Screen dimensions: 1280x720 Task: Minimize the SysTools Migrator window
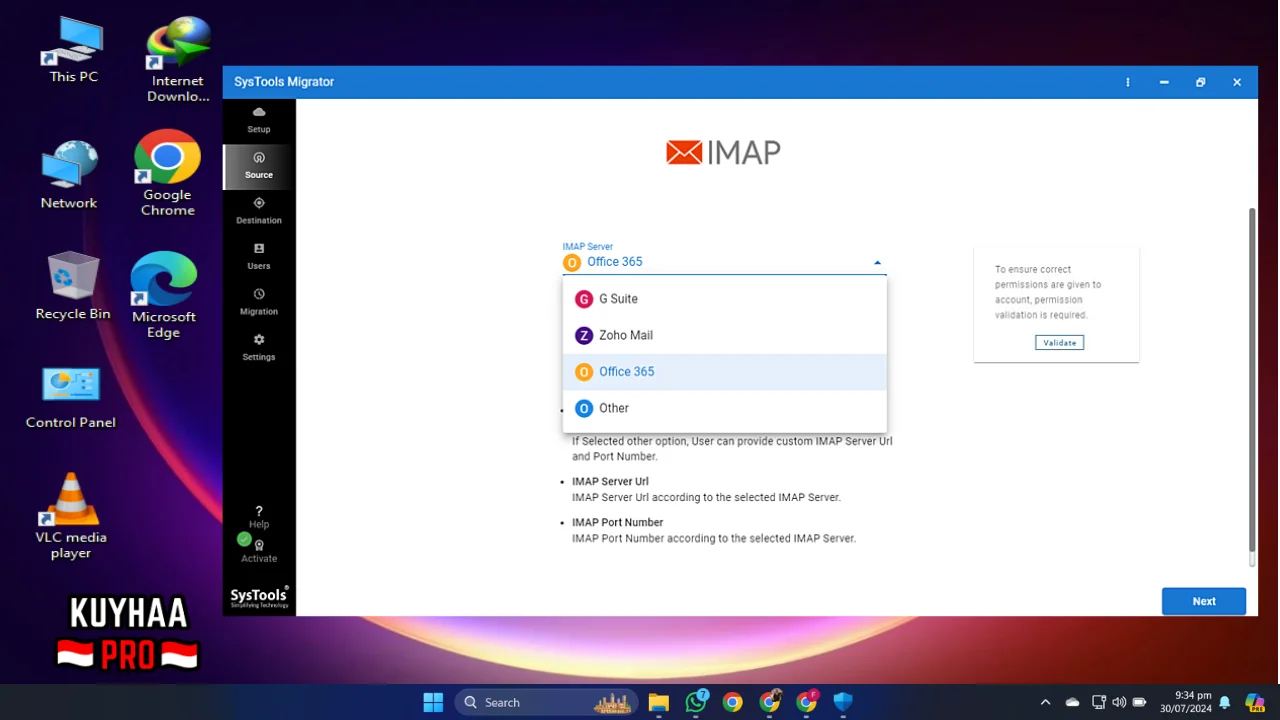point(1164,82)
